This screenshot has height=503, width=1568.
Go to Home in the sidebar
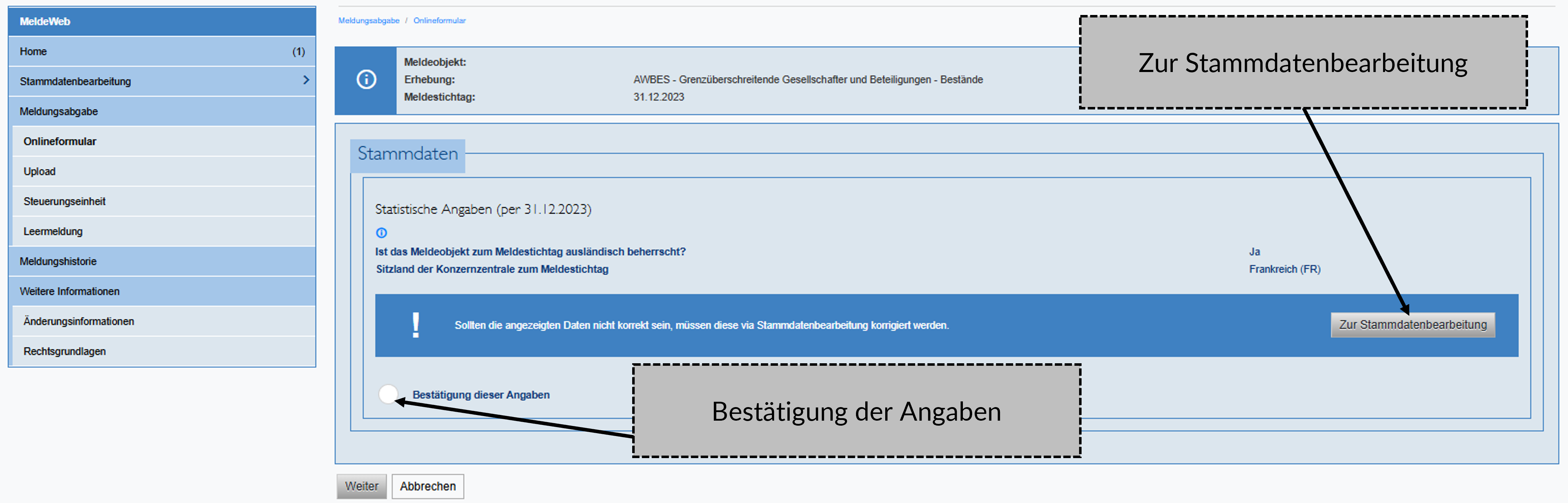tap(33, 51)
